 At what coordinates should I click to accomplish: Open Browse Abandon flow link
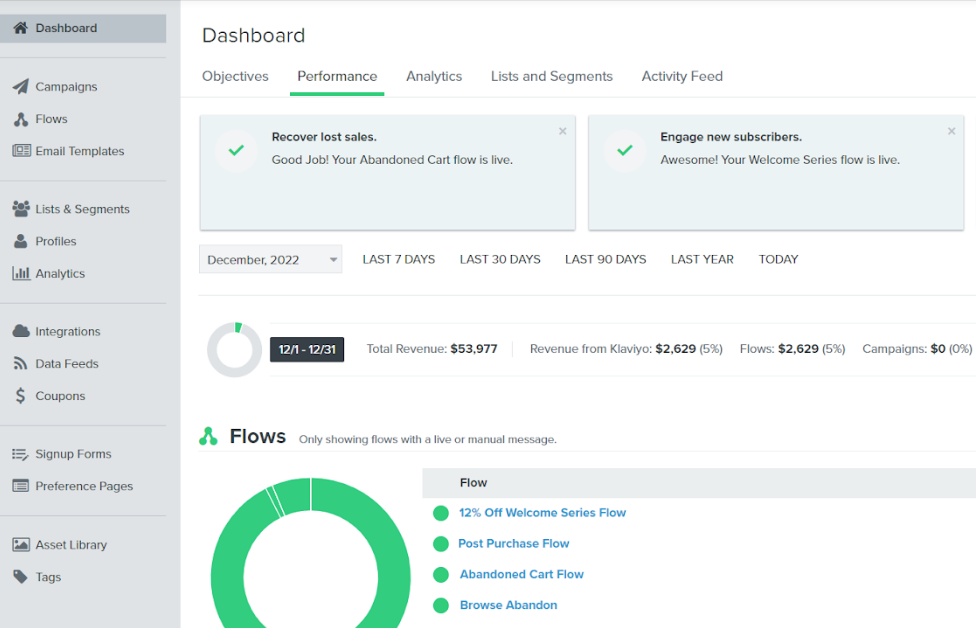[x=508, y=605]
